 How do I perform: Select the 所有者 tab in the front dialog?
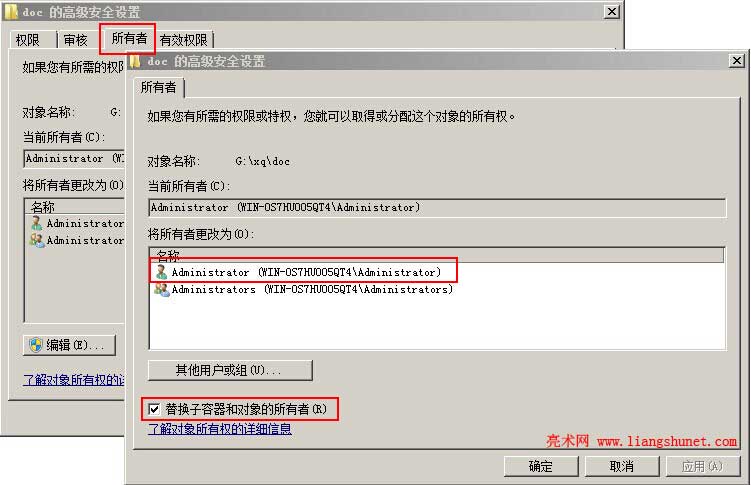point(159,88)
